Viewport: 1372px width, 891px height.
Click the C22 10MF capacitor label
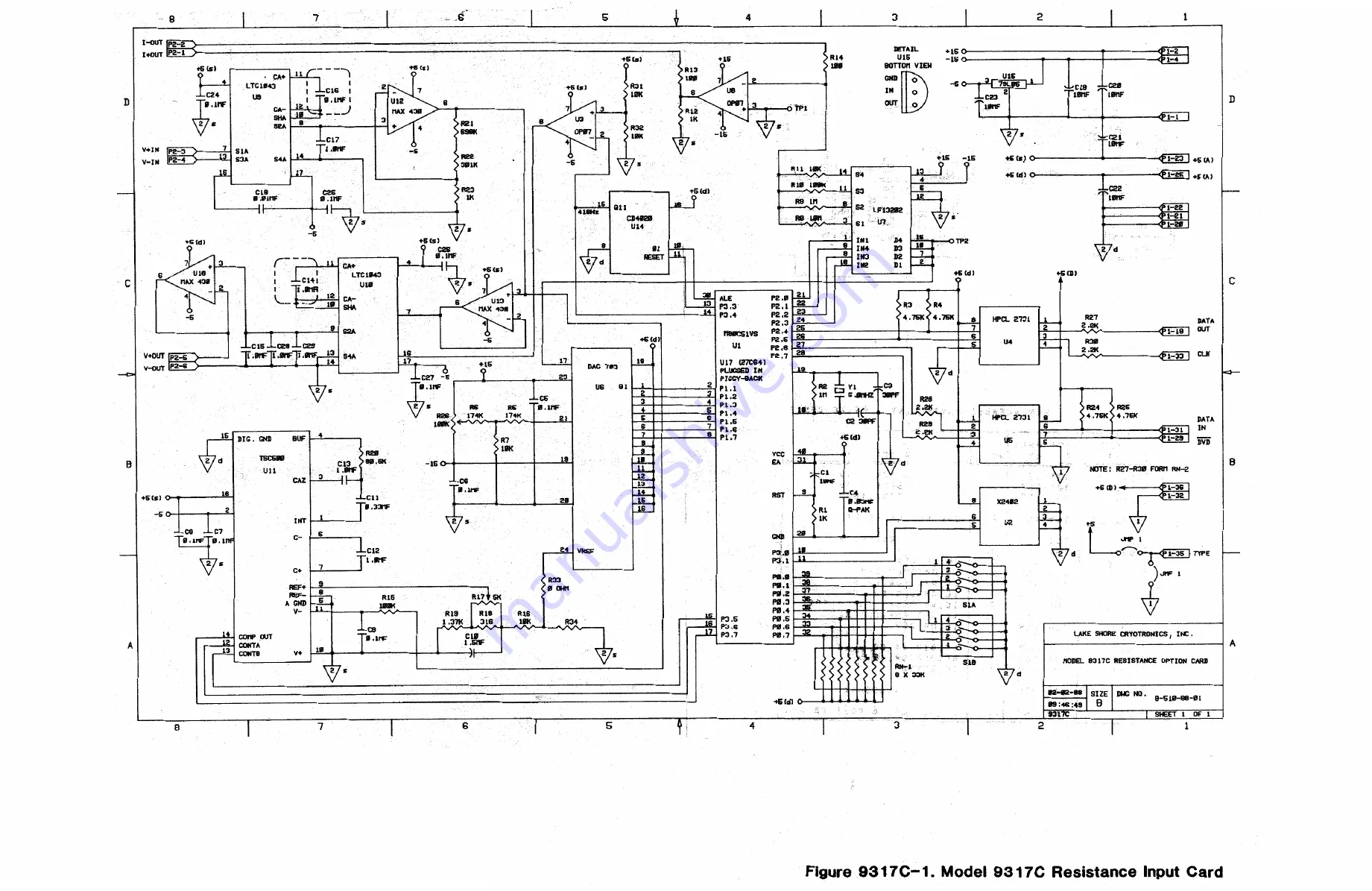(x=1115, y=193)
